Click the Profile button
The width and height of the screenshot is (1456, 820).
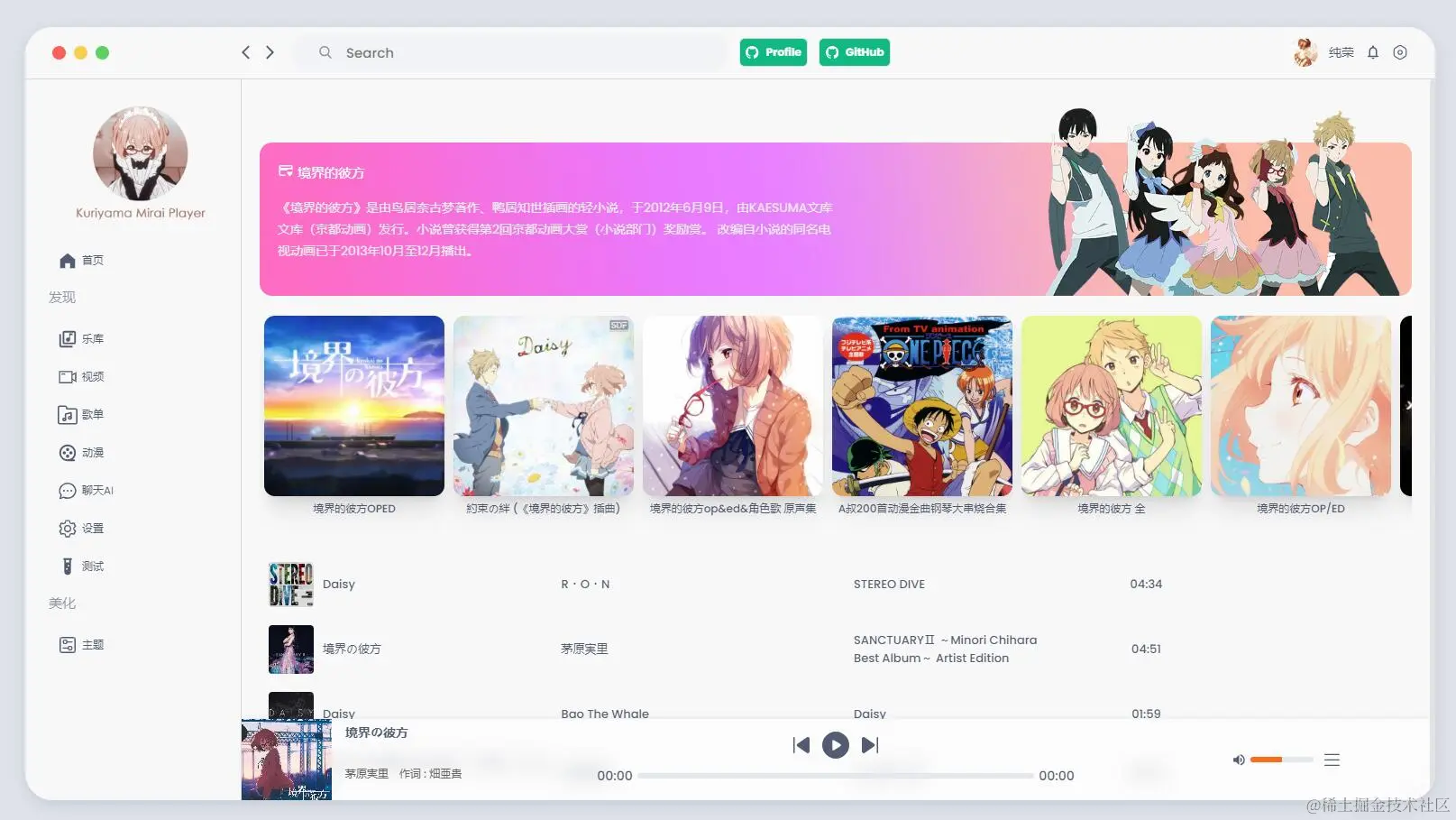(x=773, y=52)
